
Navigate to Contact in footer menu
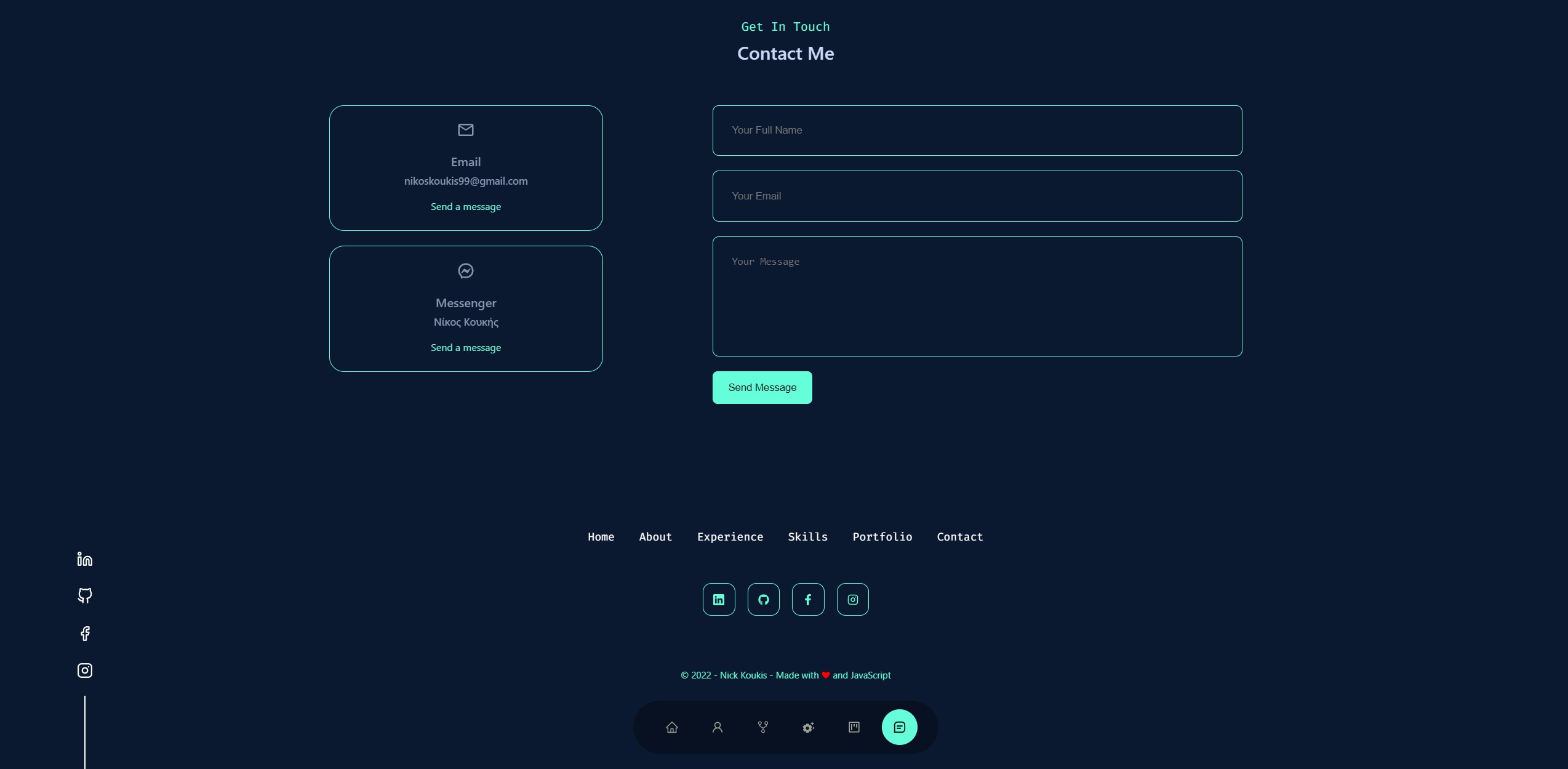[960, 537]
